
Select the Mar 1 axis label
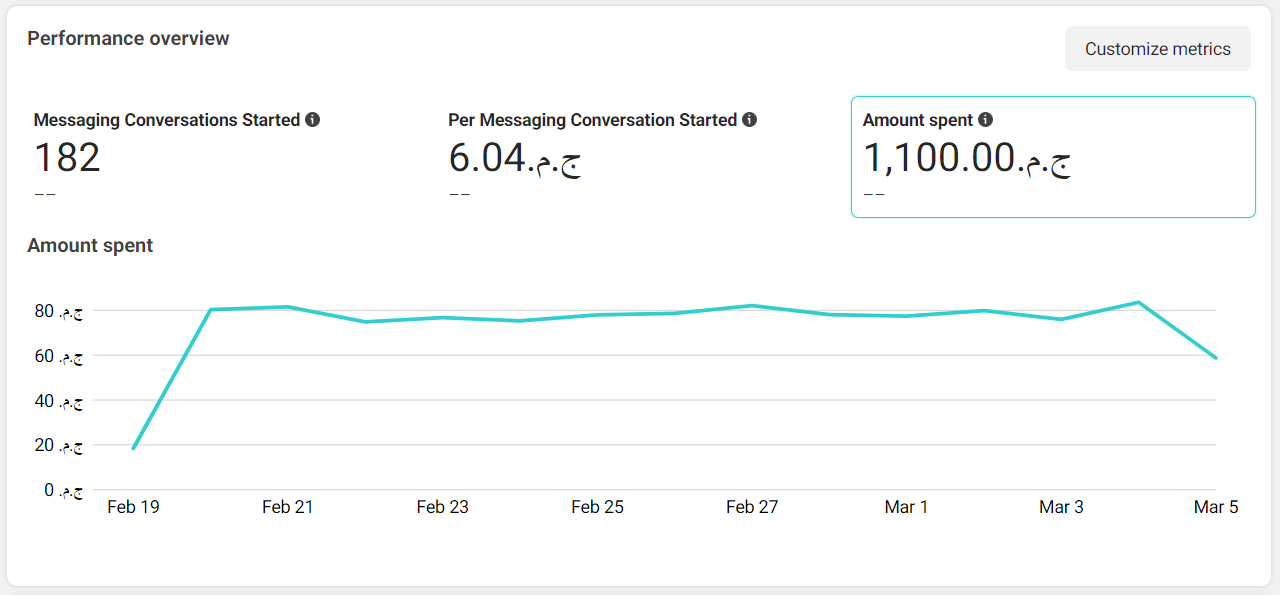[x=907, y=507]
